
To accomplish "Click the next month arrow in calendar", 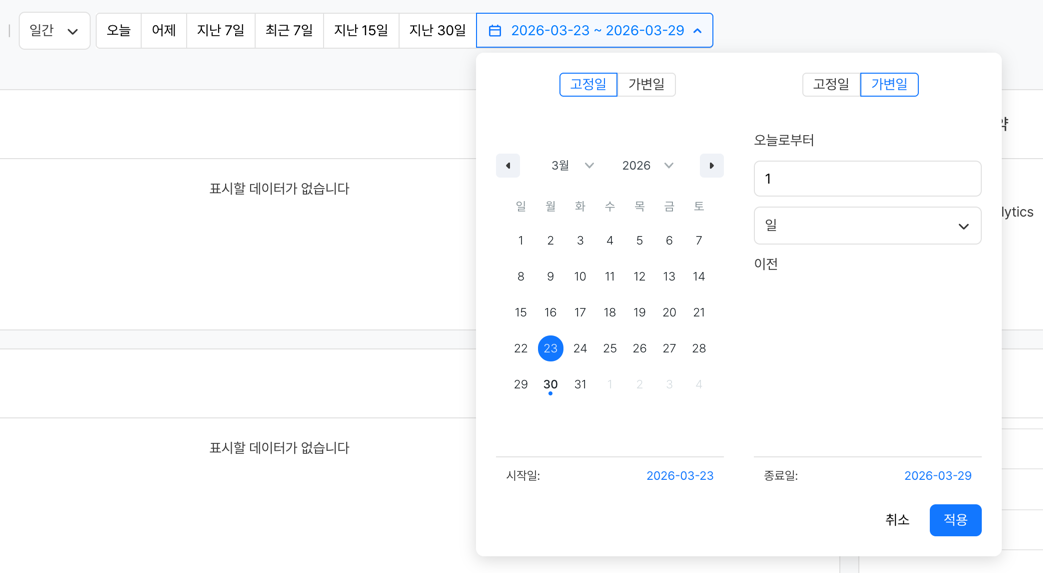I will coord(711,166).
